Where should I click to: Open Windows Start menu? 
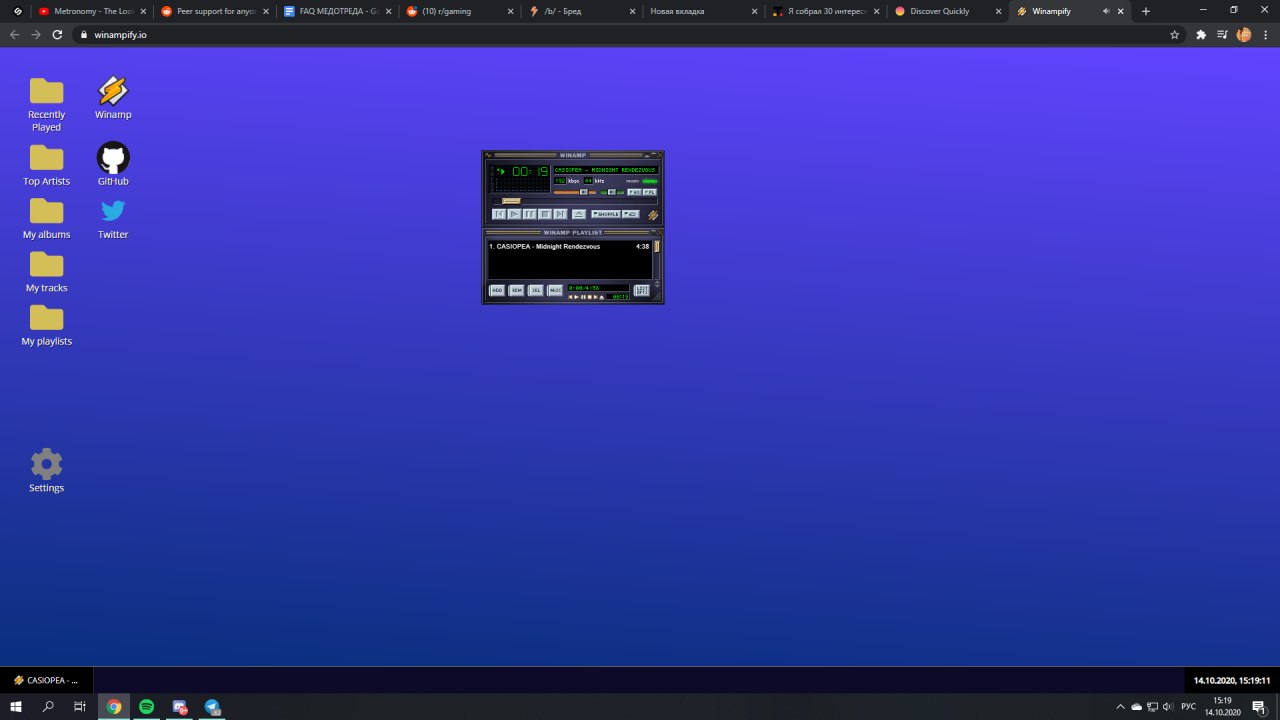[x=16, y=706]
